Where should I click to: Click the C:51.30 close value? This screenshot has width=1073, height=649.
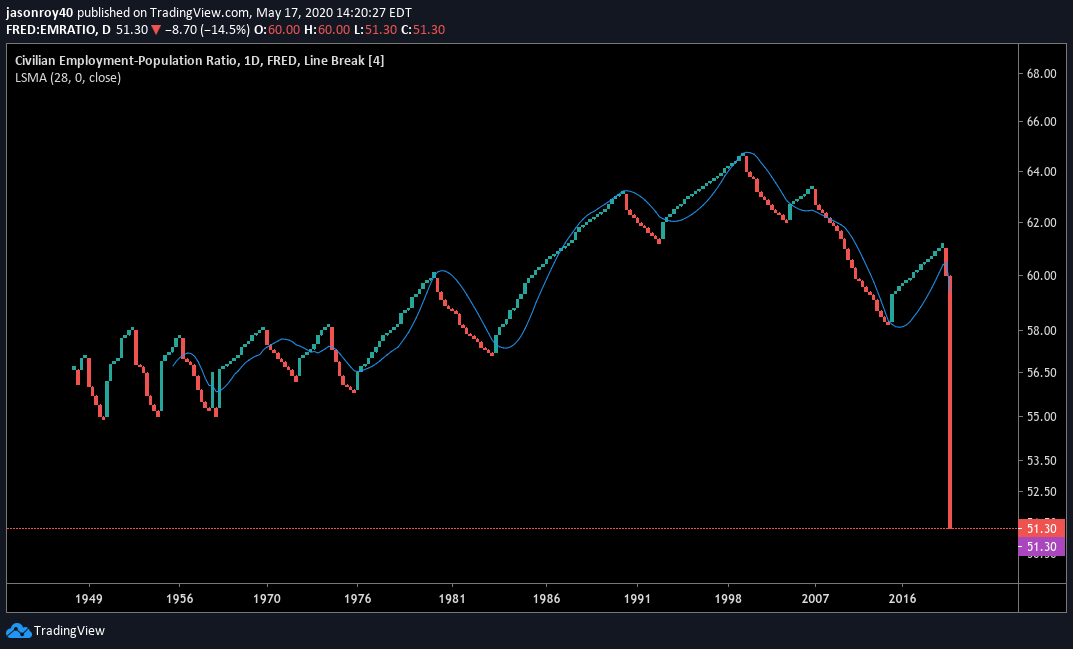click(x=422, y=29)
